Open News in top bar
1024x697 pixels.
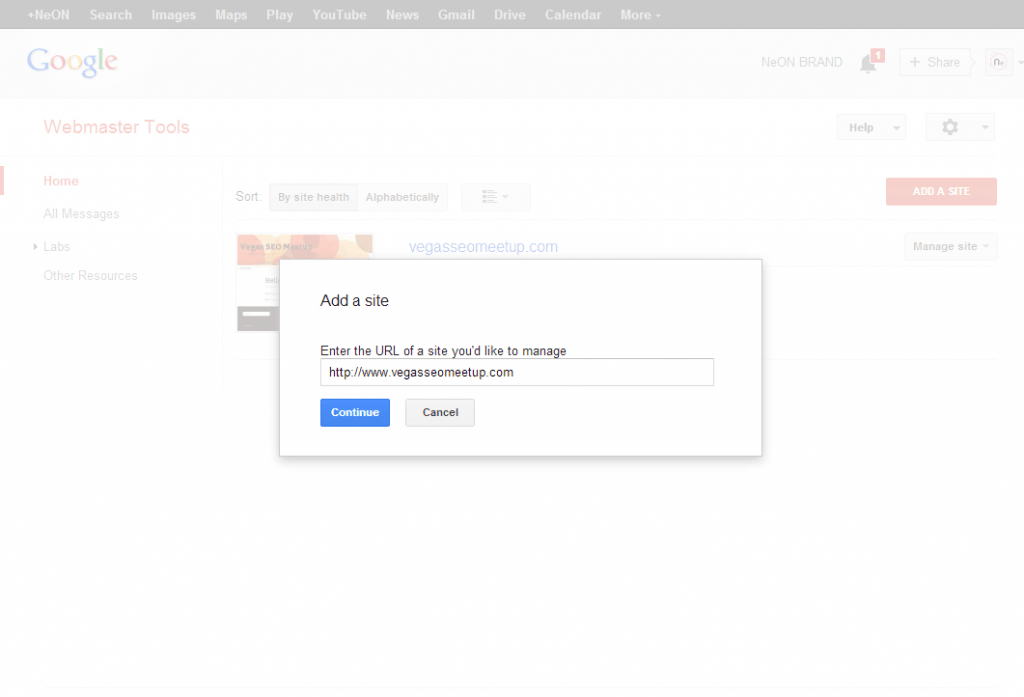(402, 14)
